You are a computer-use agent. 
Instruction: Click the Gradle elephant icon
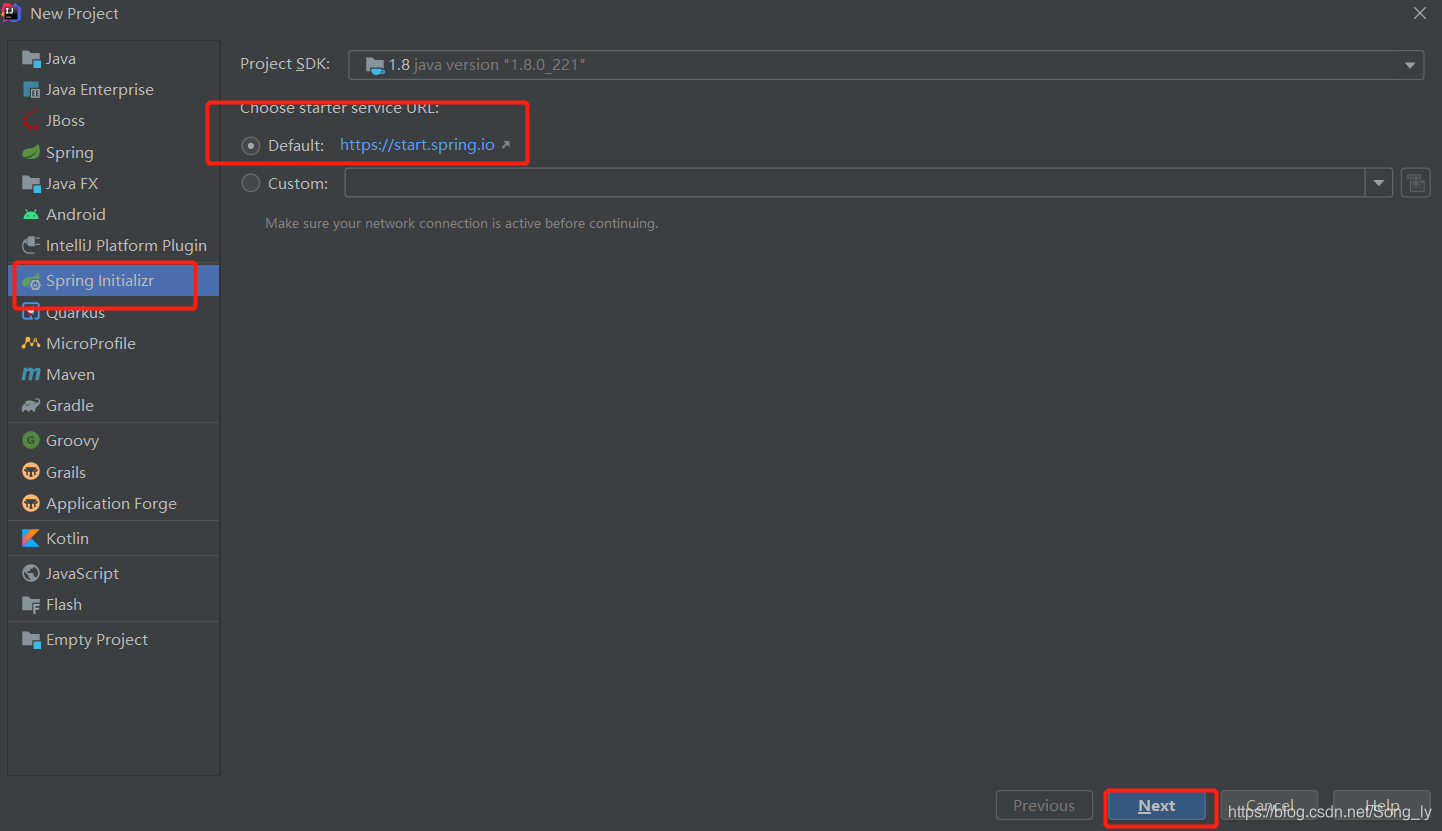tap(30, 405)
